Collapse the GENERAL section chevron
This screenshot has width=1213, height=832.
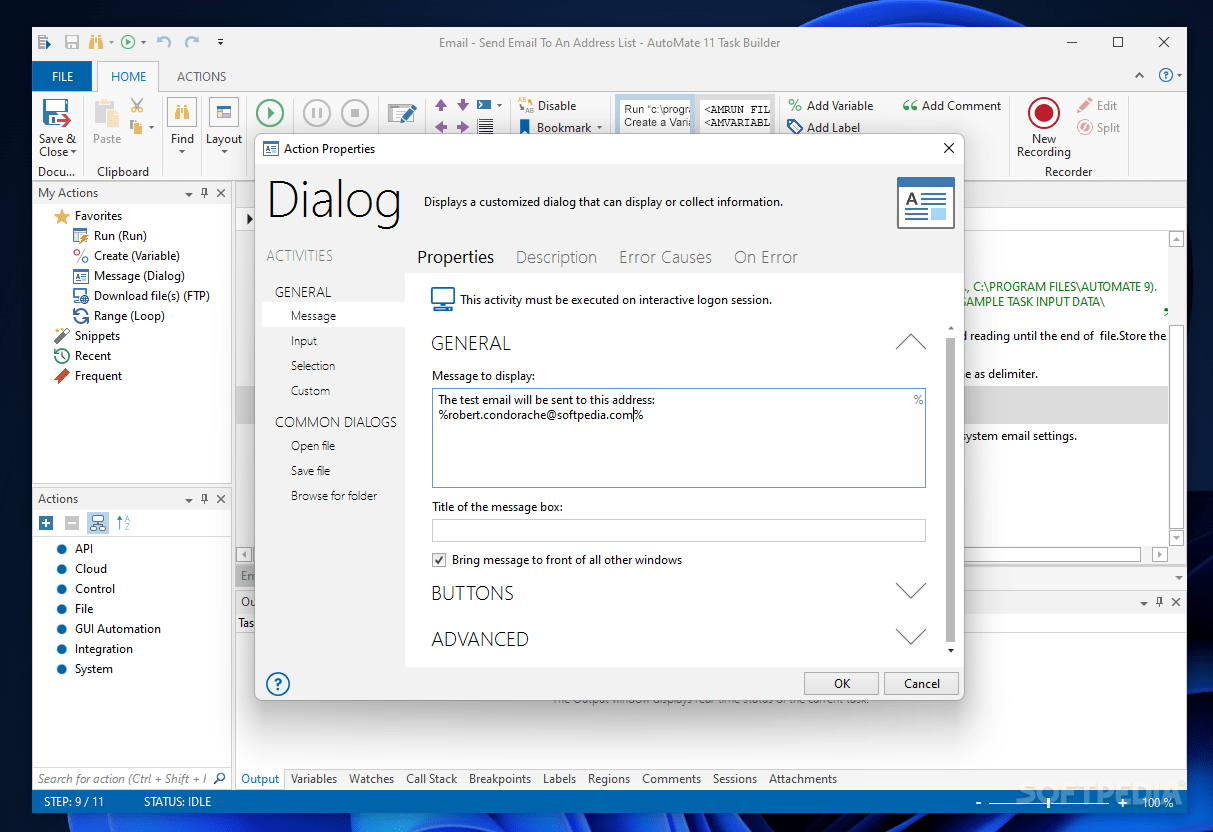tap(911, 342)
